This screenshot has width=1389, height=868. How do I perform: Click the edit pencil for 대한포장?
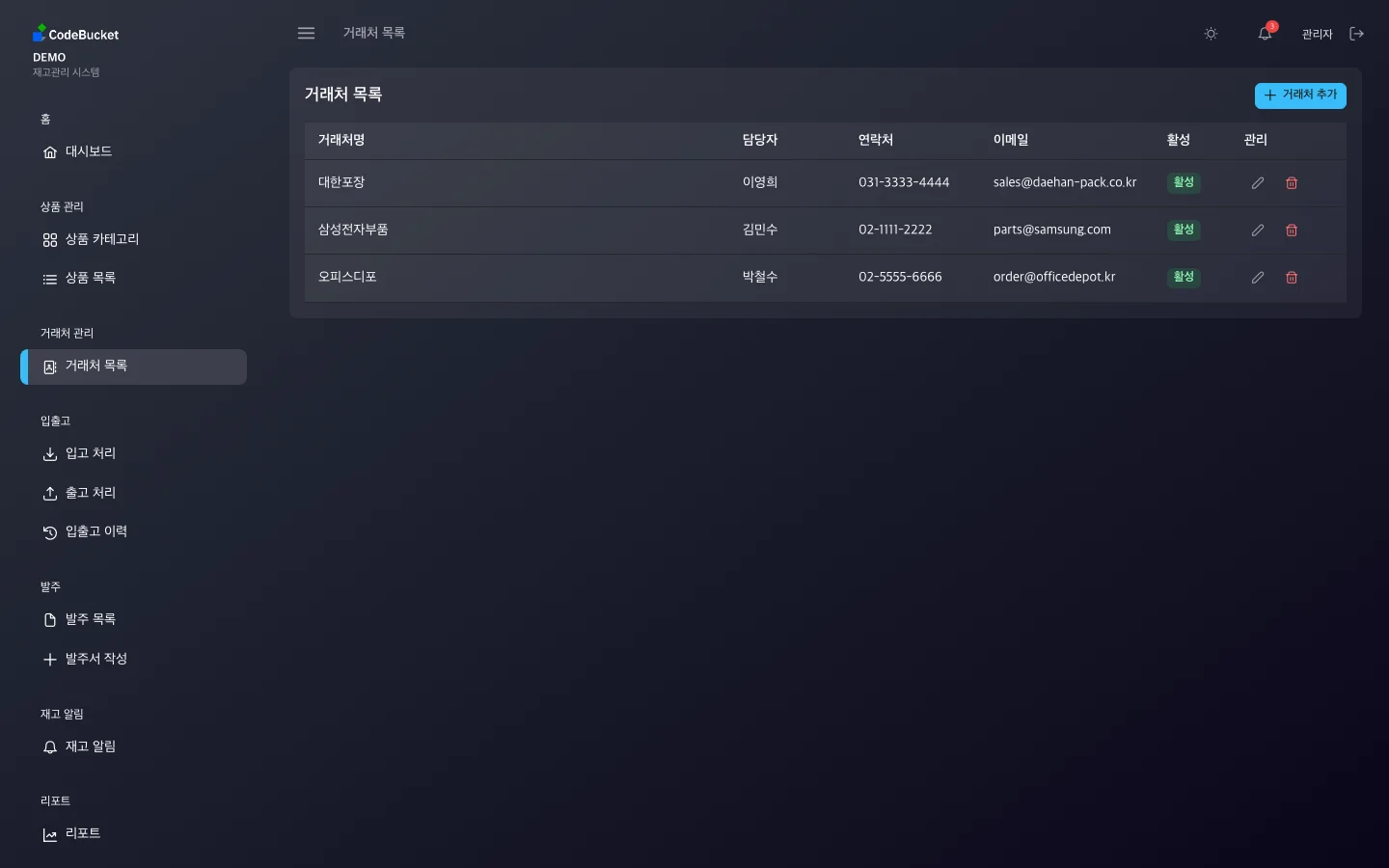pos(1257,182)
